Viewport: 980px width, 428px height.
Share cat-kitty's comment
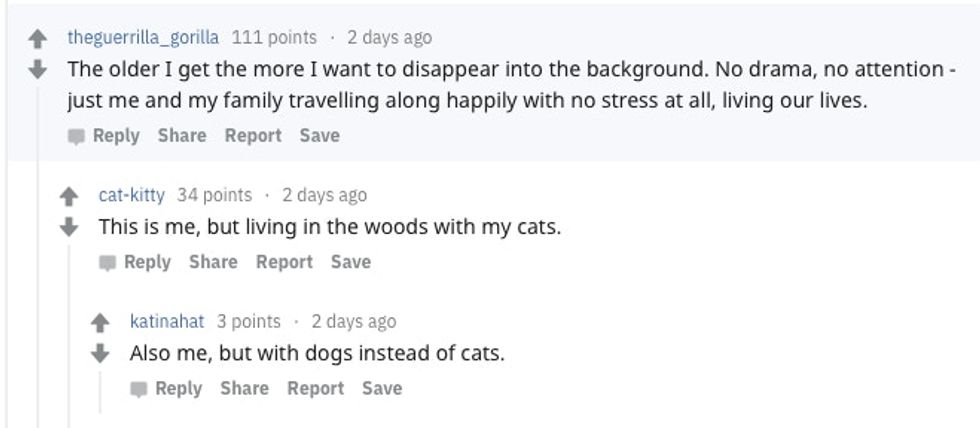tap(213, 262)
